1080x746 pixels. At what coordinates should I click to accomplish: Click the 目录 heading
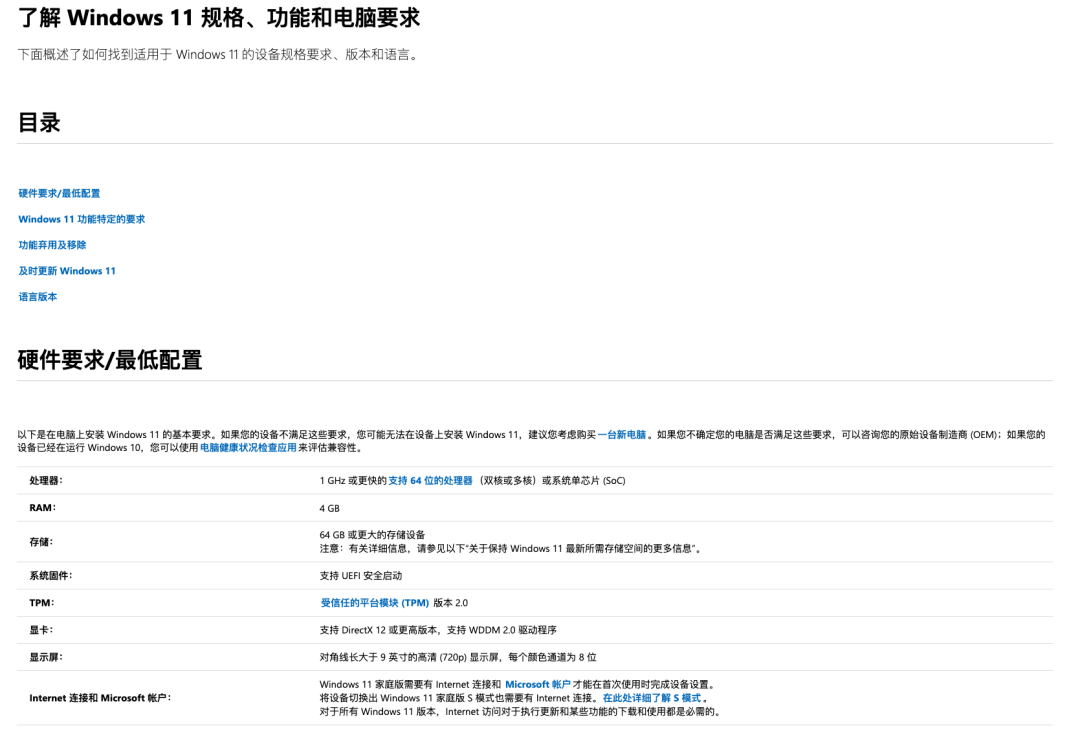(39, 123)
